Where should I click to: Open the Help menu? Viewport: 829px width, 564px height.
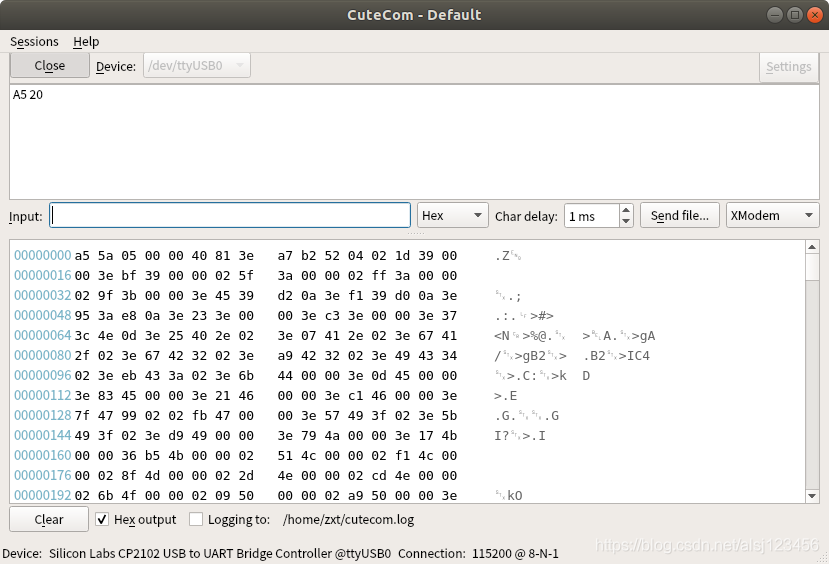pyautogui.click(x=86, y=41)
